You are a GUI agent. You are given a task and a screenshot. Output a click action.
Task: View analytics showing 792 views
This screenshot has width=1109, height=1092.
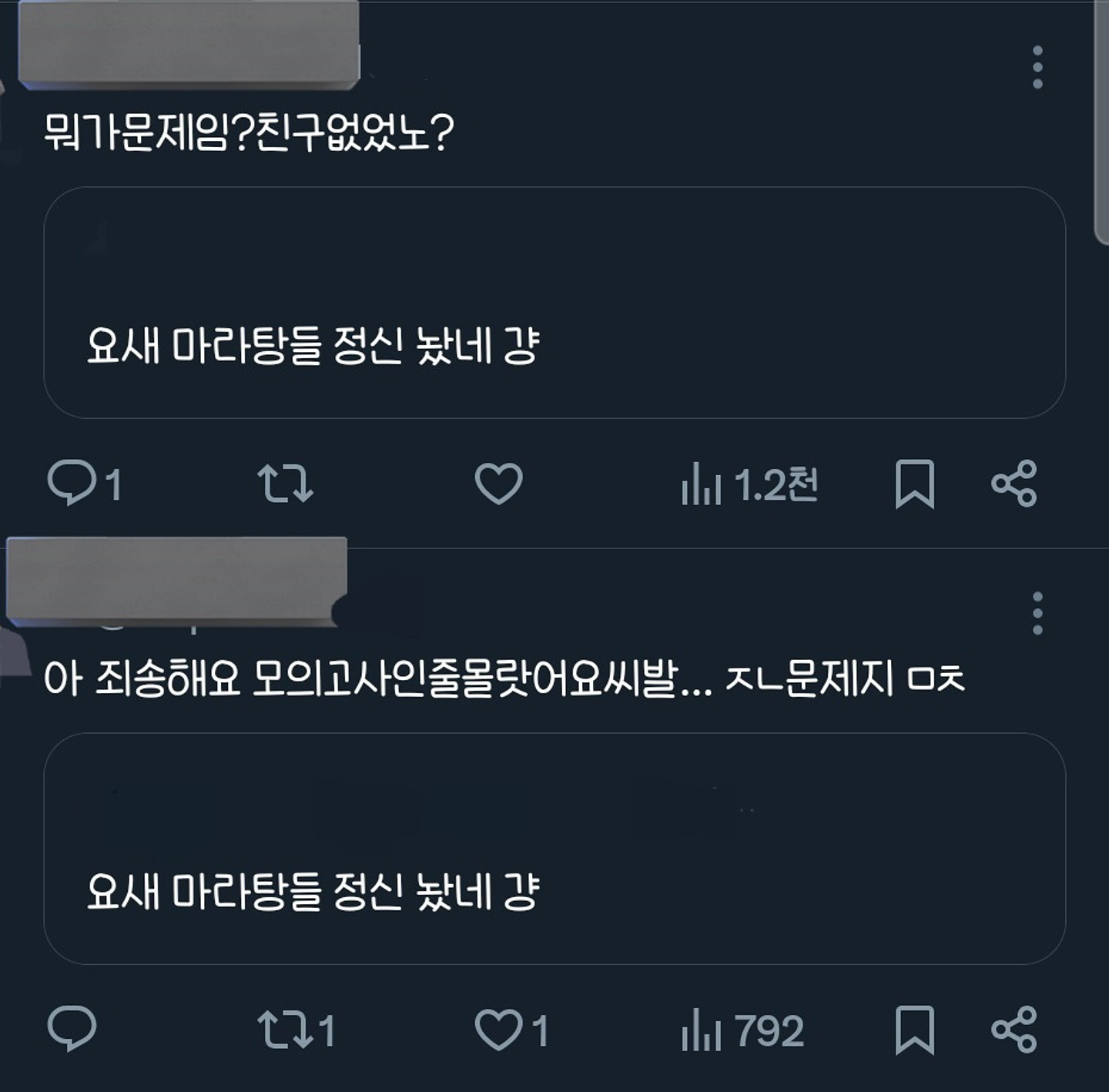(x=742, y=1030)
